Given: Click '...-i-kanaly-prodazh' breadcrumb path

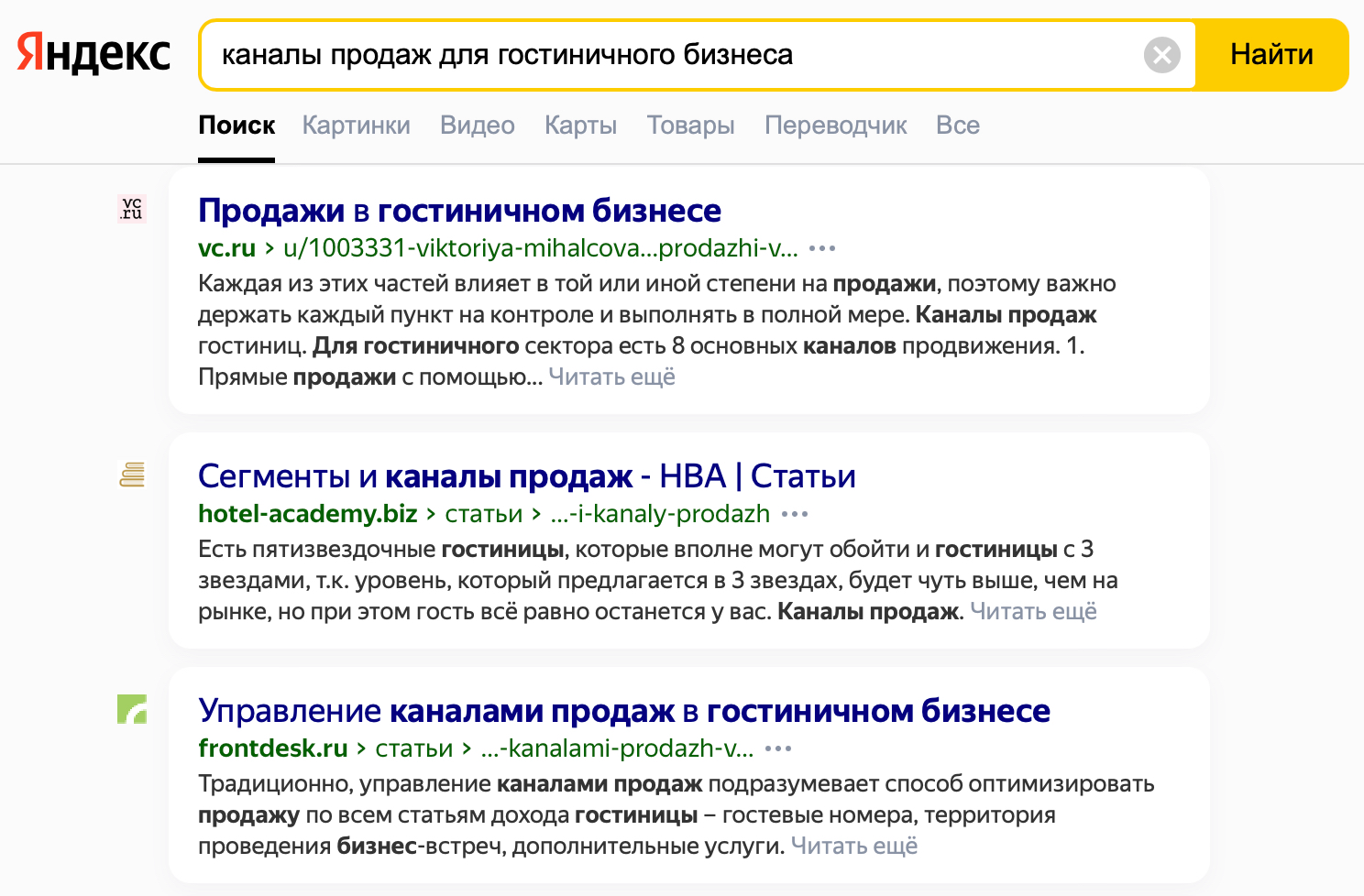Looking at the screenshot, I should 660,514.
